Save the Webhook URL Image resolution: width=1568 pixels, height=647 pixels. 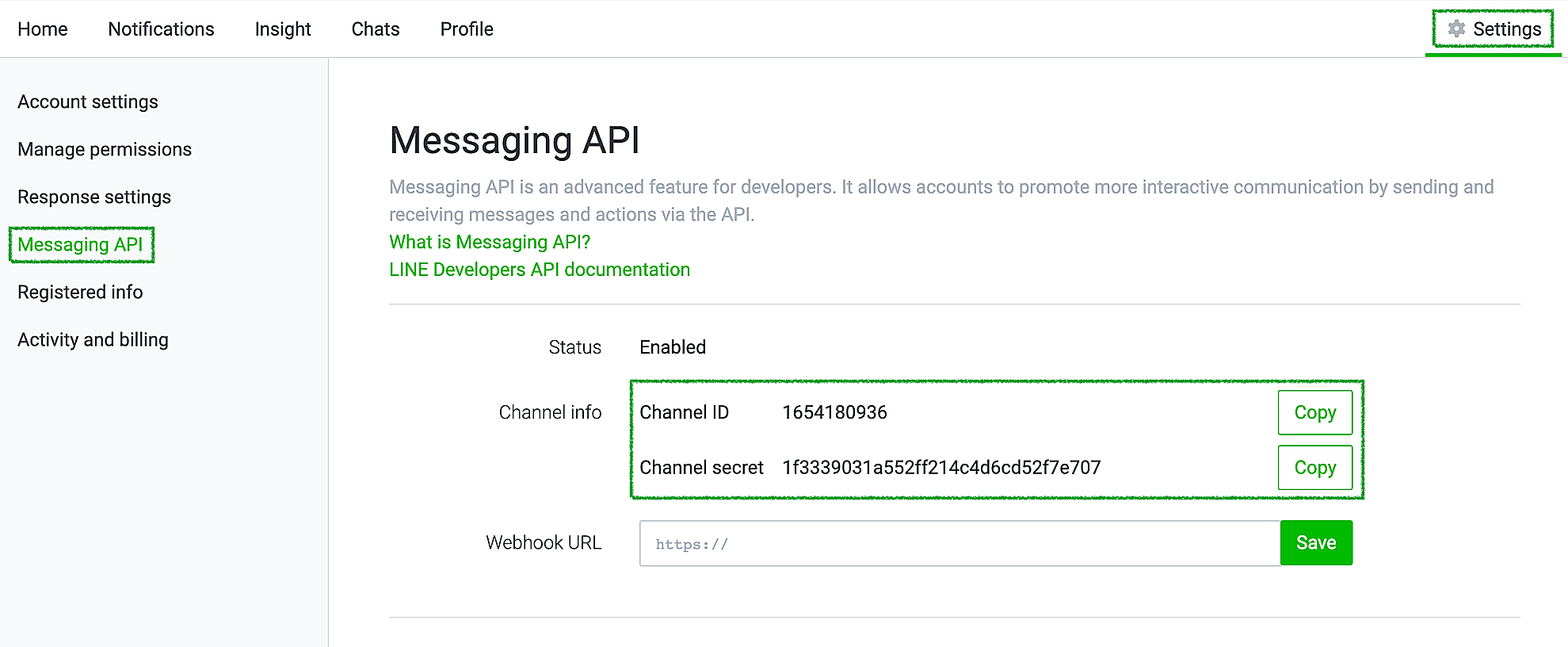coord(1316,543)
